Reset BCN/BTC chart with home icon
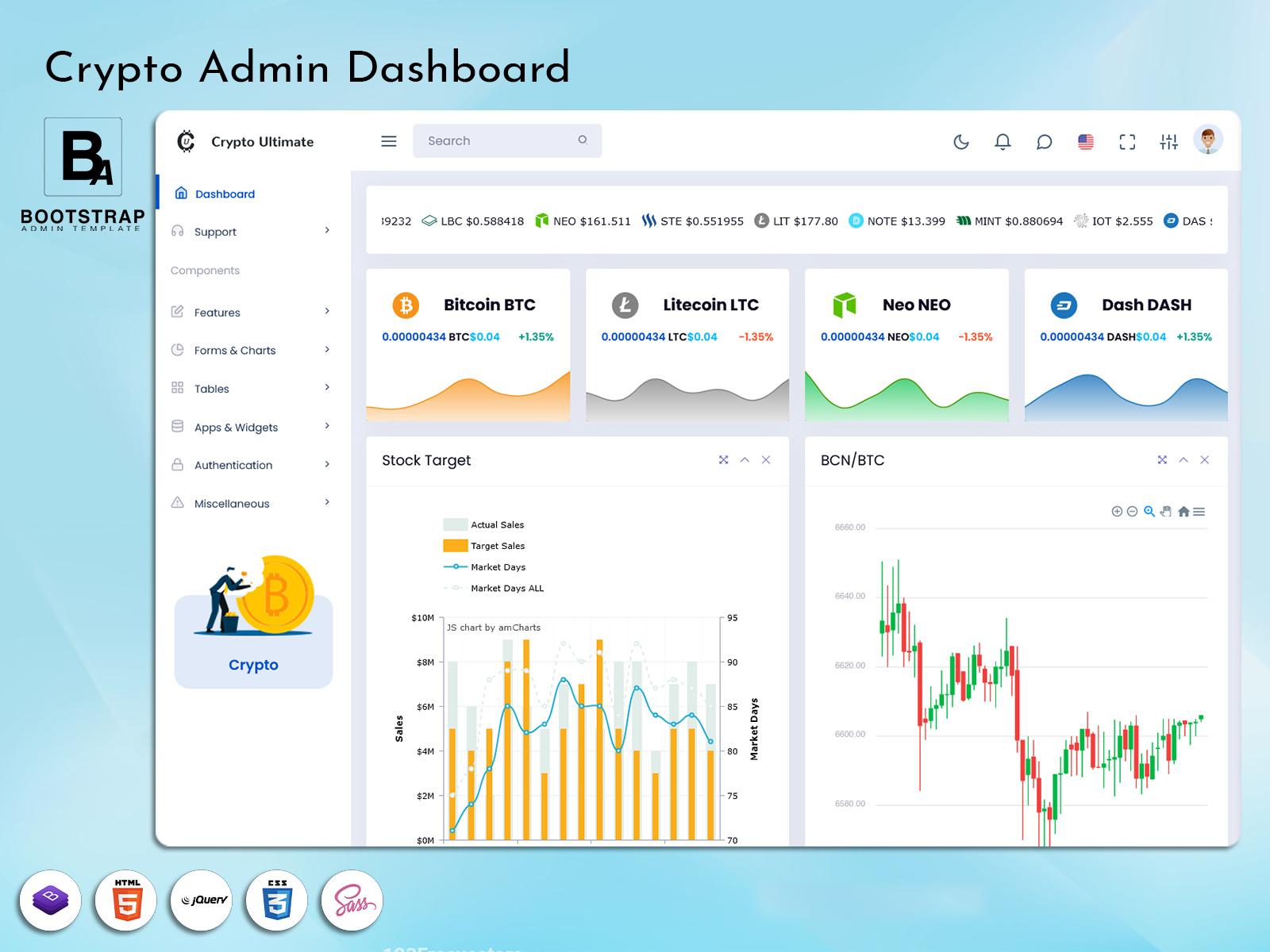The image size is (1270, 952). 1183,512
